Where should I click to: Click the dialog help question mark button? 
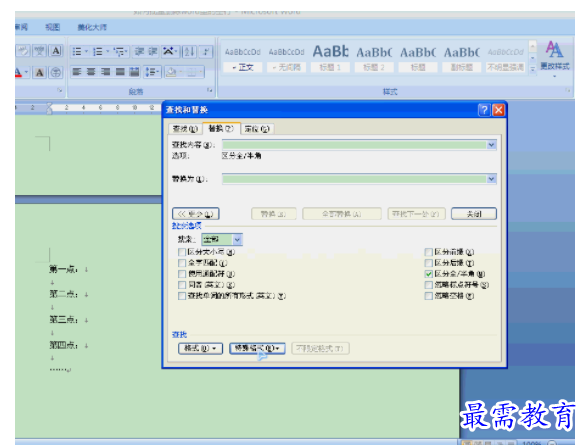pyautogui.click(x=484, y=110)
